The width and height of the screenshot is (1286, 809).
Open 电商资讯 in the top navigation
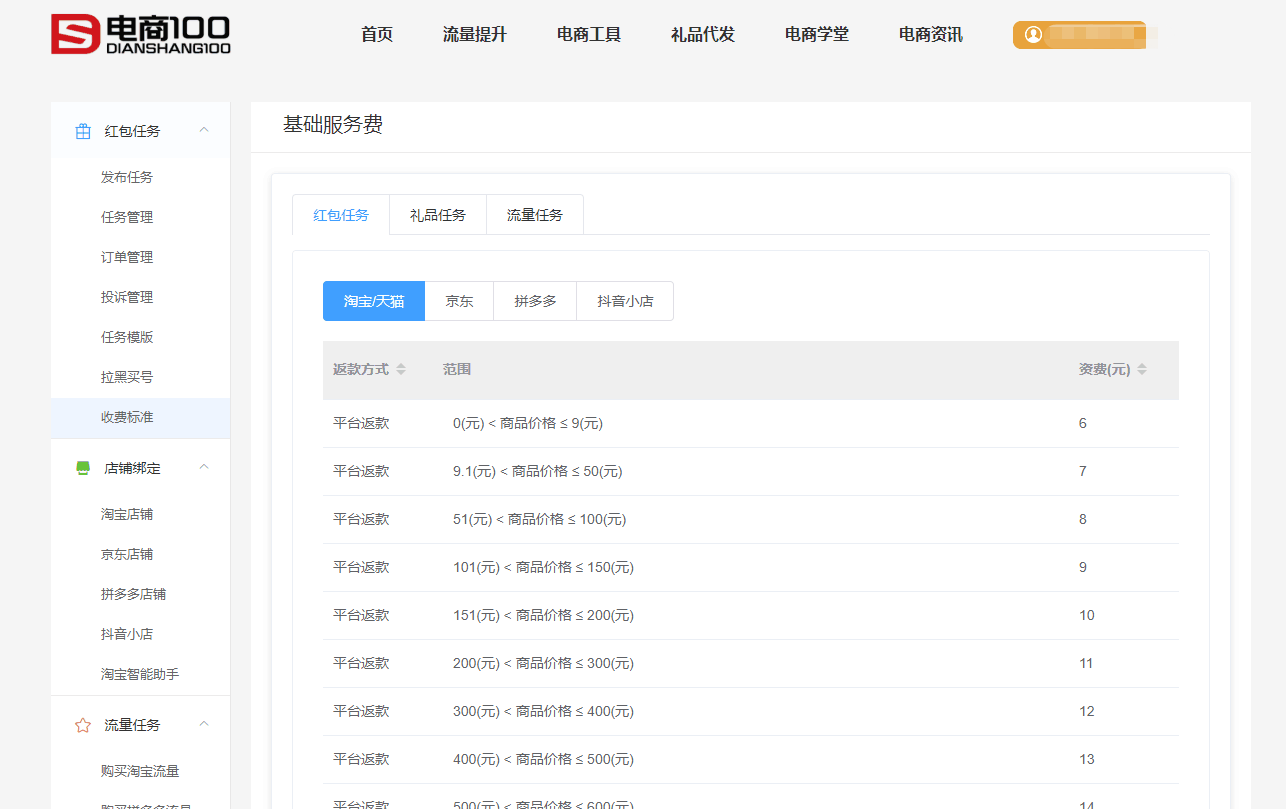(x=931, y=34)
